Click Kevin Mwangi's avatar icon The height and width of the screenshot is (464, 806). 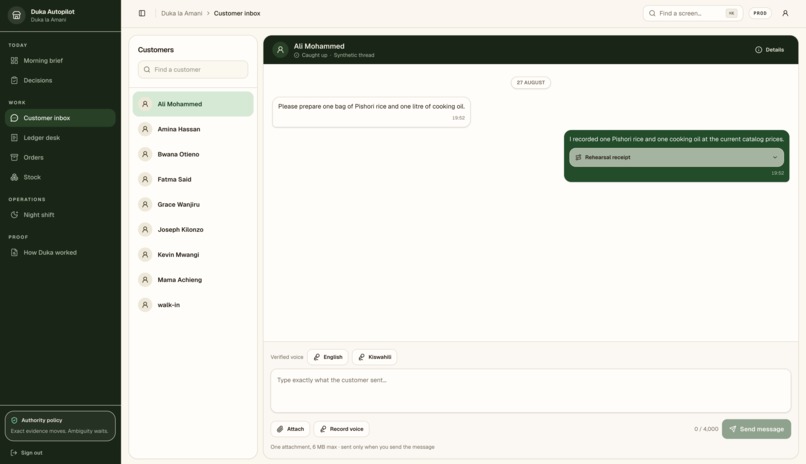[145, 254]
